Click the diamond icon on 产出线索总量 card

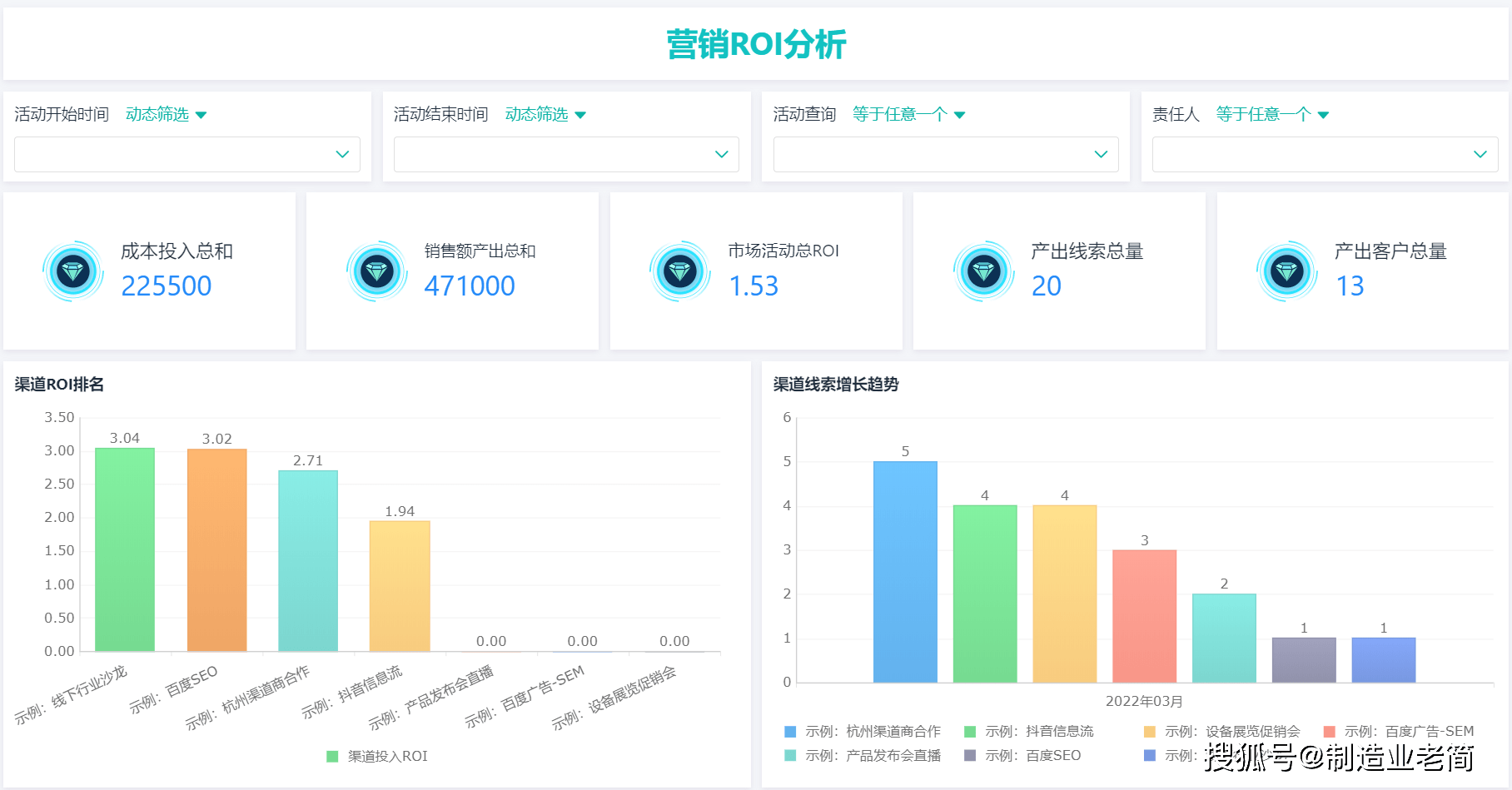tap(983, 271)
